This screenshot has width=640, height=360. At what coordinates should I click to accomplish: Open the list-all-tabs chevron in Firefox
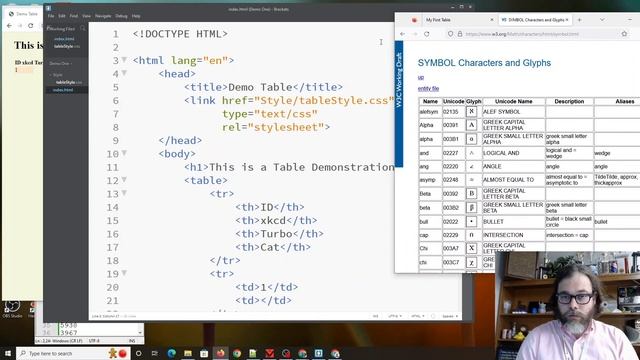coord(602,20)
